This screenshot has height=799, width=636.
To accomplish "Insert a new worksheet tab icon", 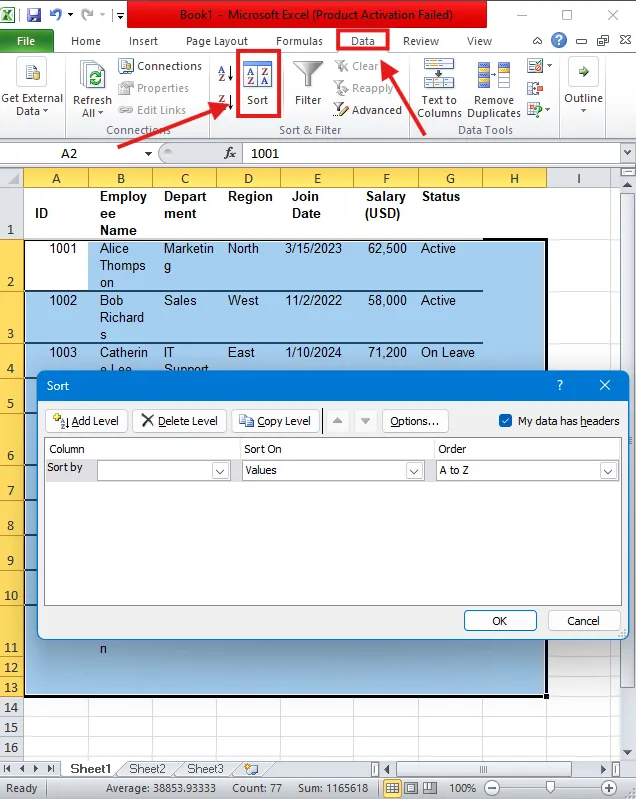I will pyautogui.click(x=251, y=768).
